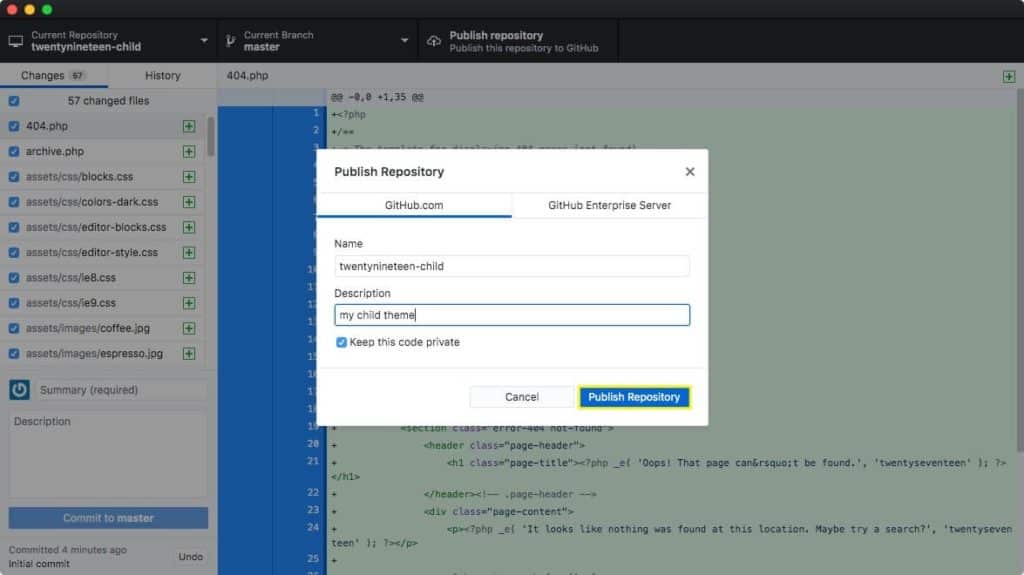
Task: Select the archive.php file row
Action: (x=103, y=152)
